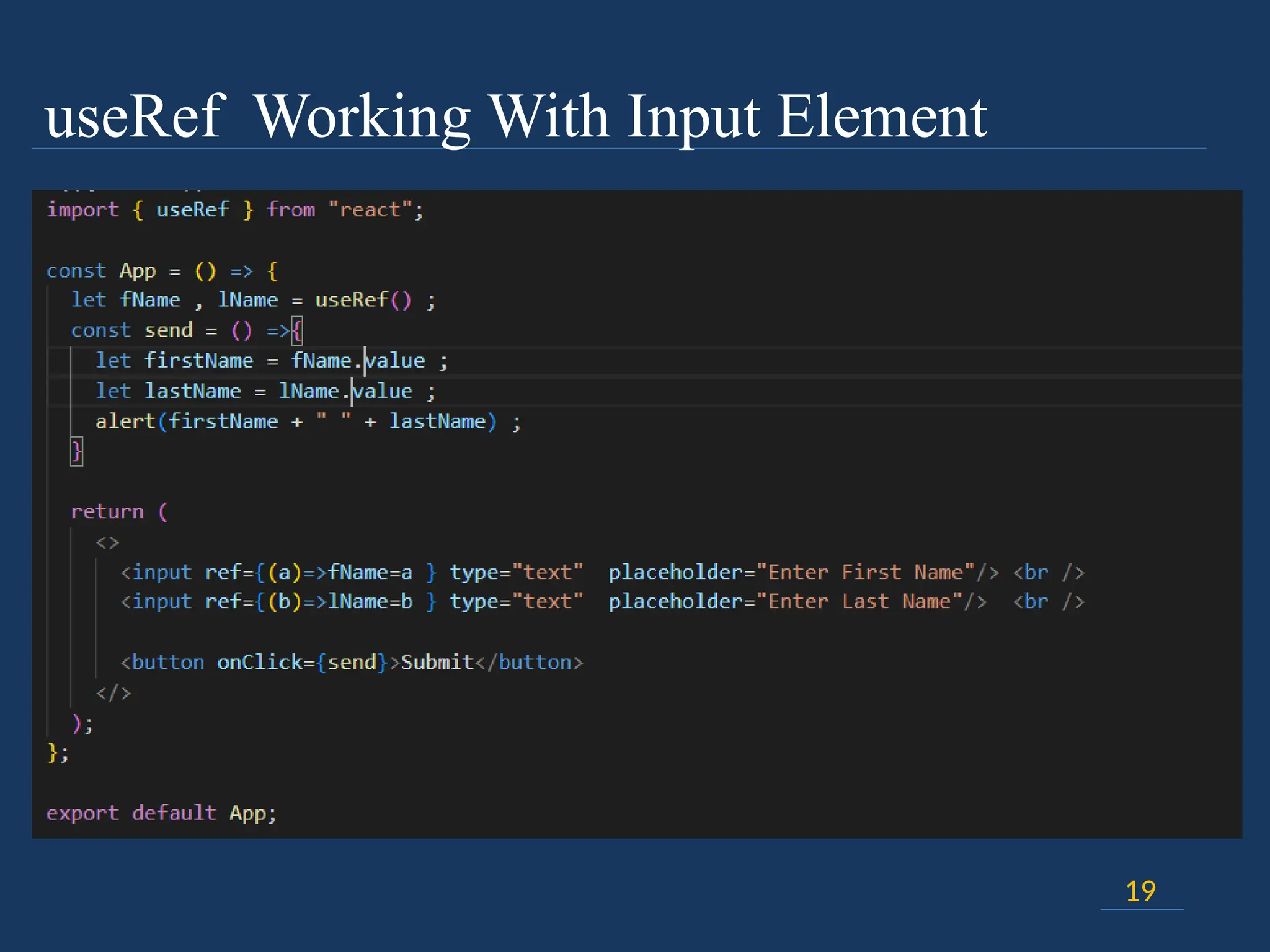1270x952 pixels.
Task: Click the slide number 19
Action: pyautogui.click(x=1140, y=891)
